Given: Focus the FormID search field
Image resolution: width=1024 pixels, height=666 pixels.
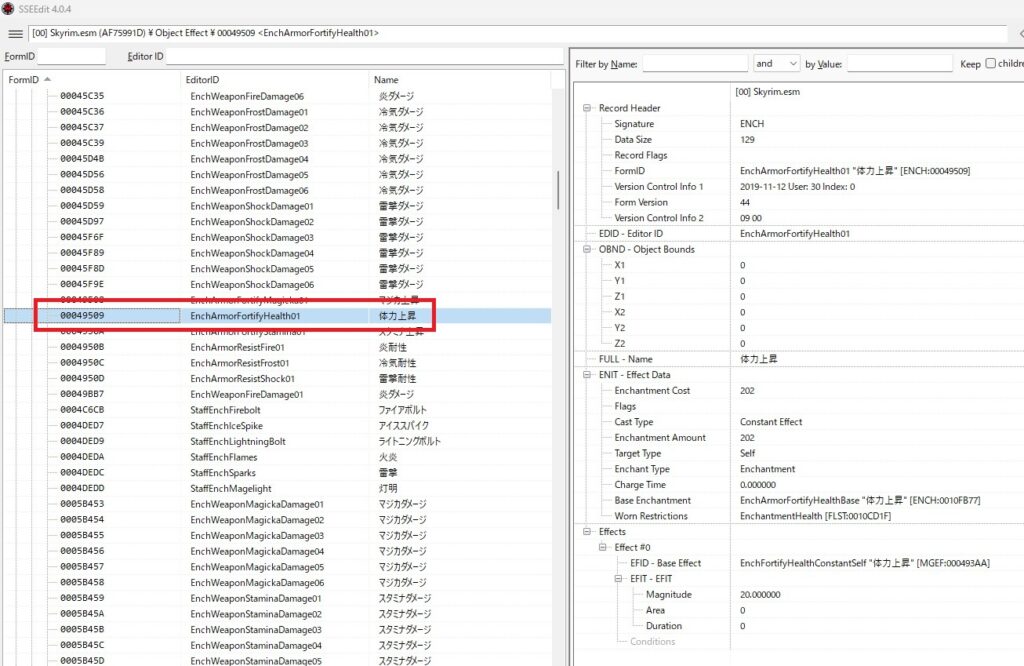Looking at the screenshot, I should tap(70, 56).
